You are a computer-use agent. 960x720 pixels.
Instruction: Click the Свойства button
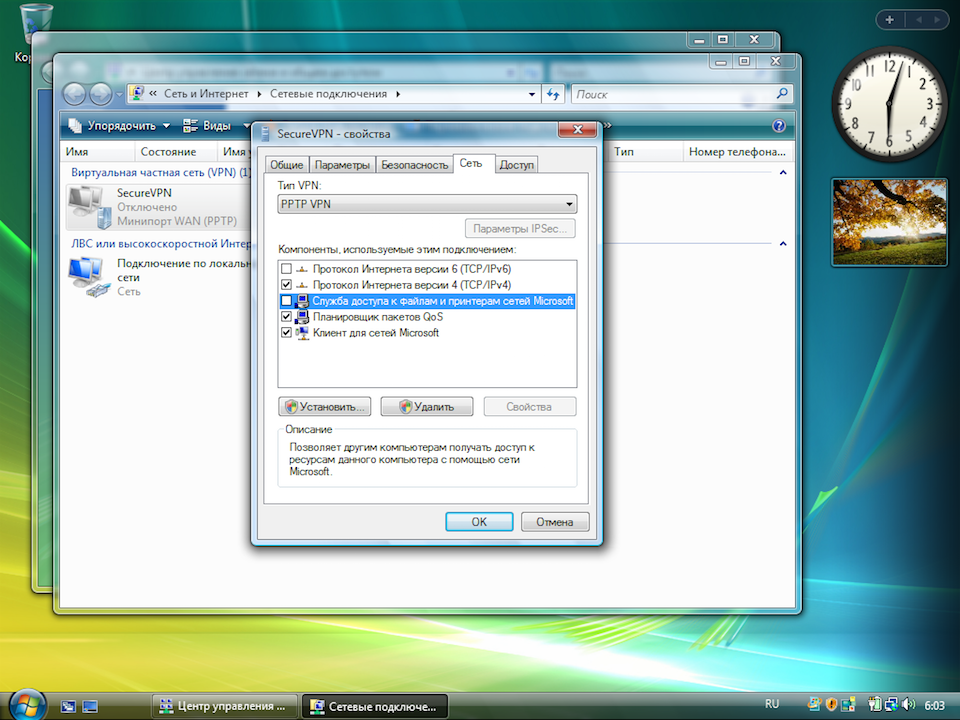click(530, 407)
